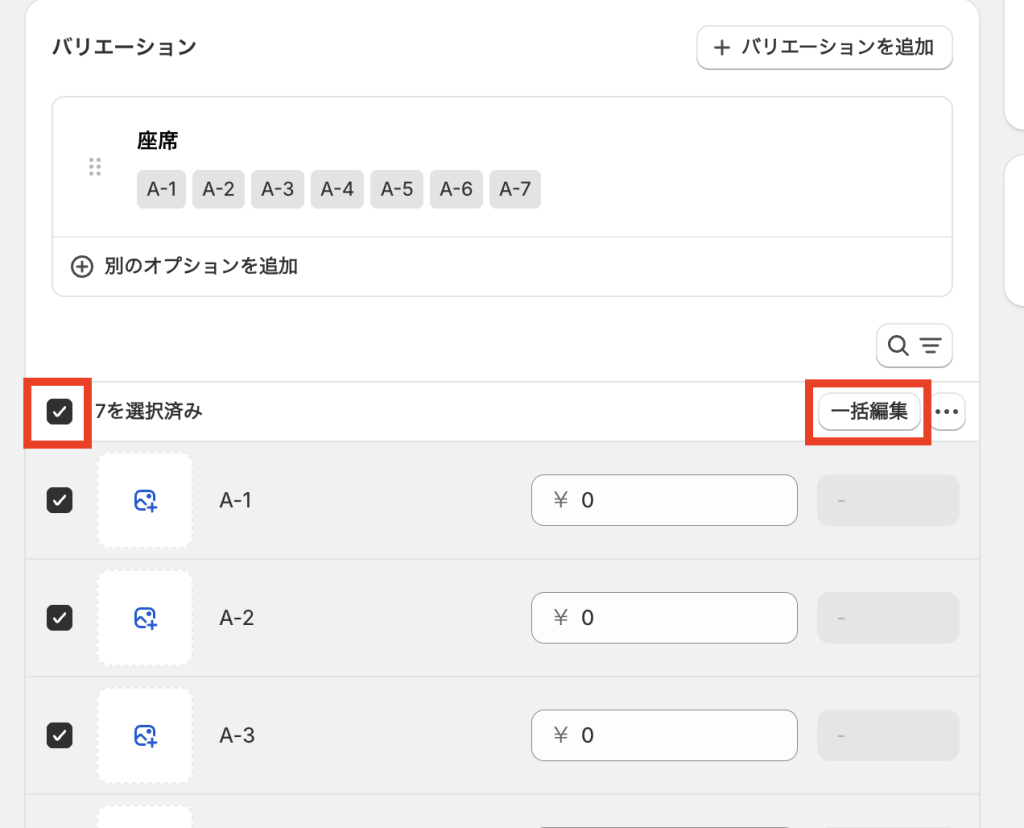Click the add image icon for A-2
Screen dimensions: 1024x828
coord(145,618)
